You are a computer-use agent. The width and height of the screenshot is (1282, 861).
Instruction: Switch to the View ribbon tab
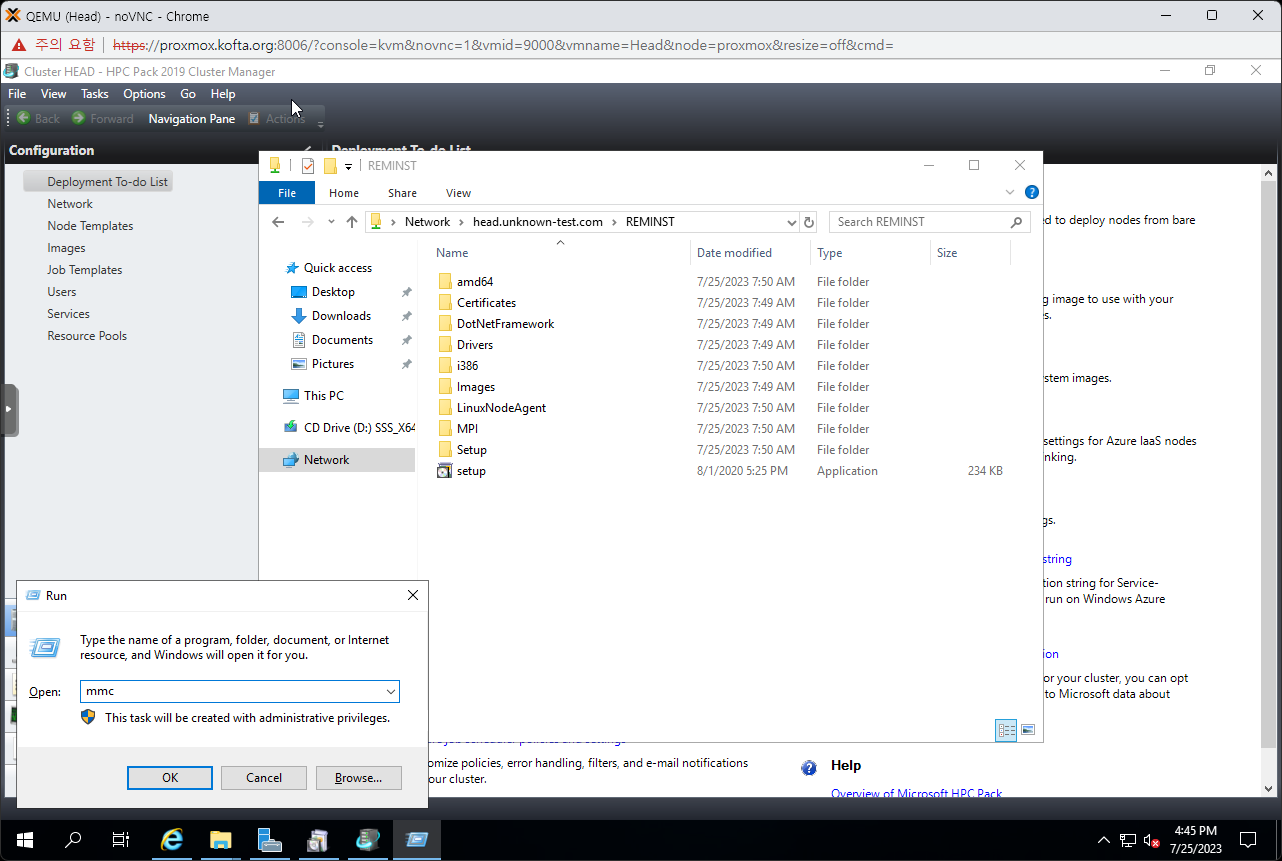click(x=458, y=193)
